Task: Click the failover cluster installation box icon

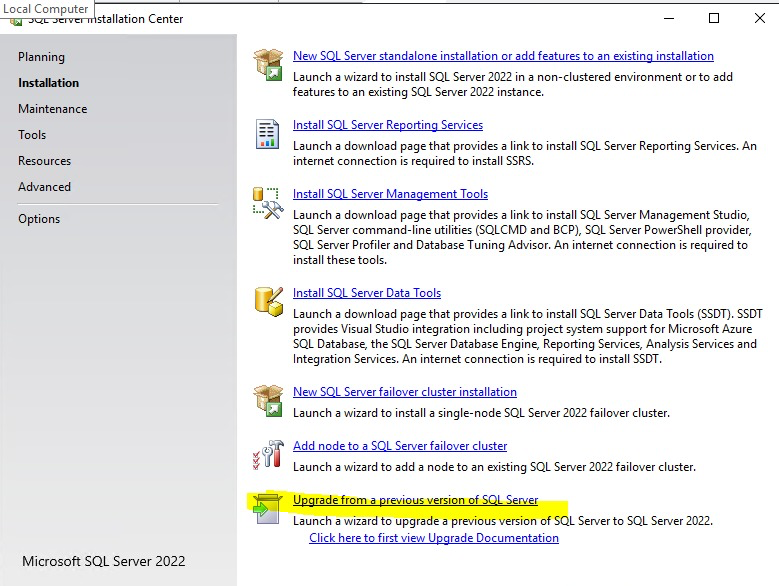Action: (x=268, y=400)
